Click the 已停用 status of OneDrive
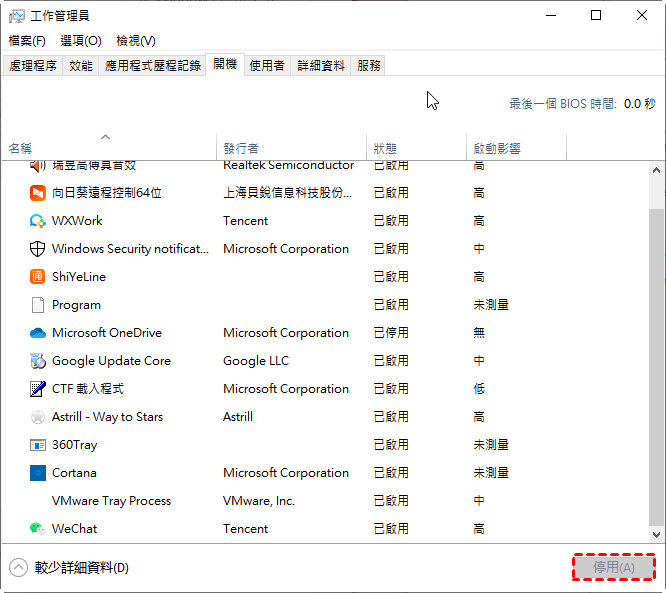Image resolution: width=666 pixels, height=593 pixels. pyautogui.click(x=391, y=333)
